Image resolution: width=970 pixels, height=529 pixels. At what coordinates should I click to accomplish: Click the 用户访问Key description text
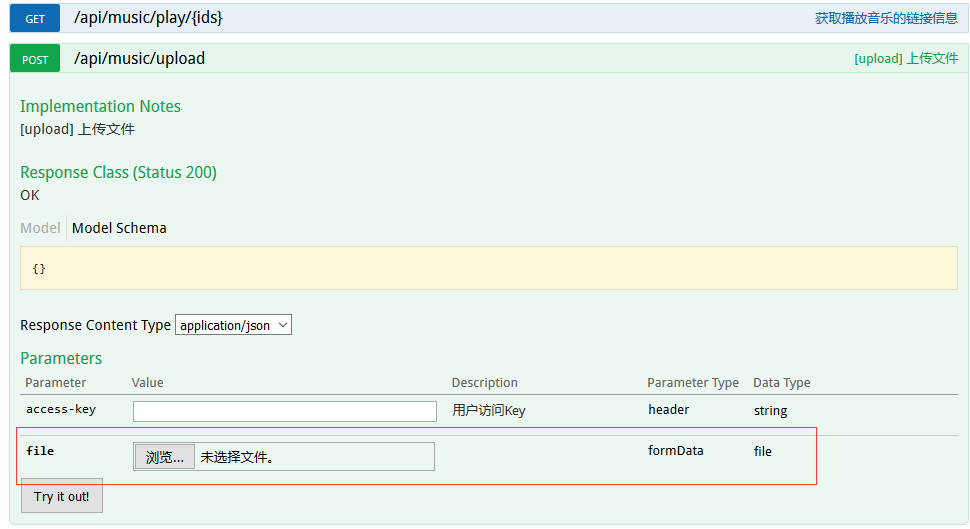[x=488, y=410]
